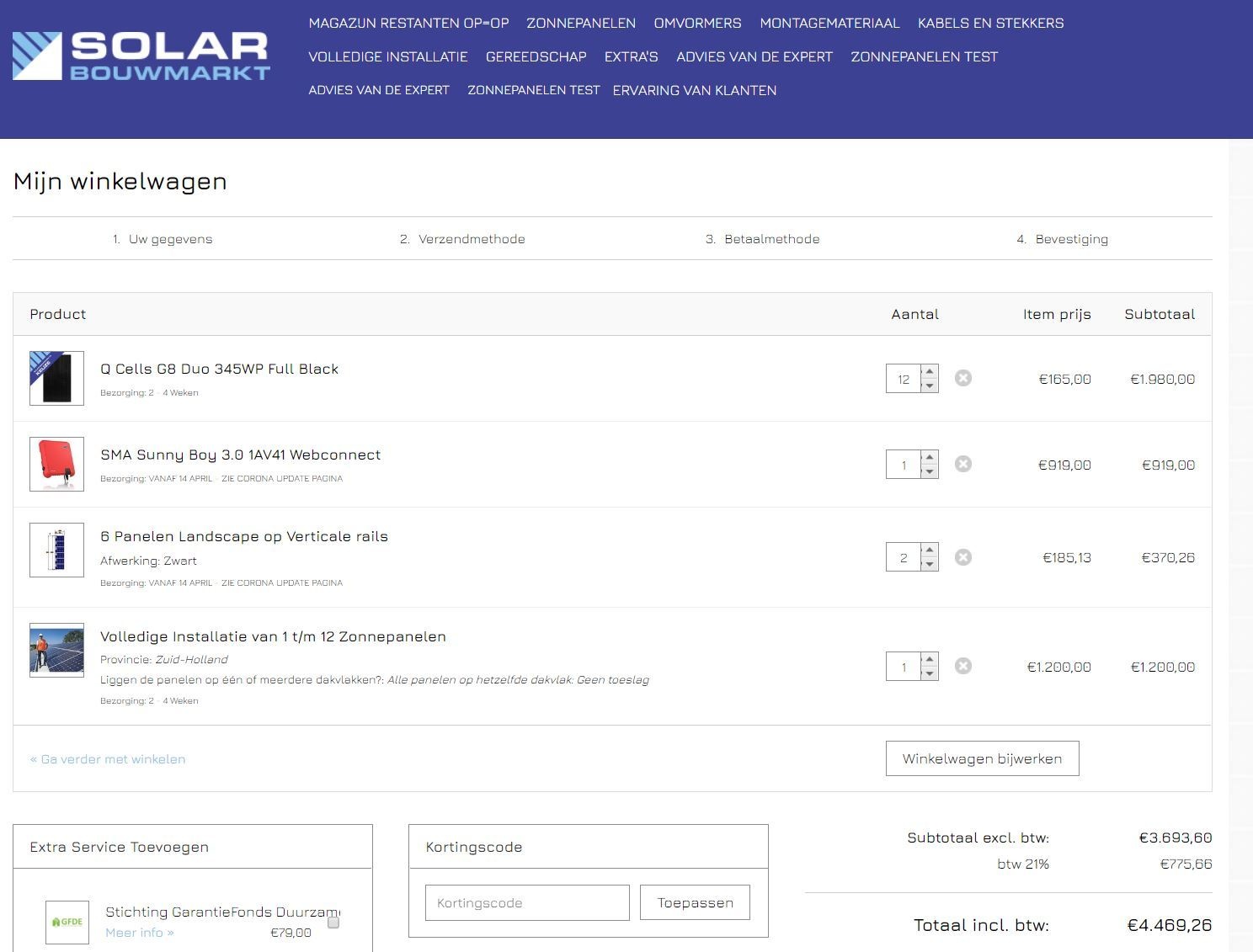
Task: Remove Q Cells G8 Duo from cart
Action: (963, 378)
